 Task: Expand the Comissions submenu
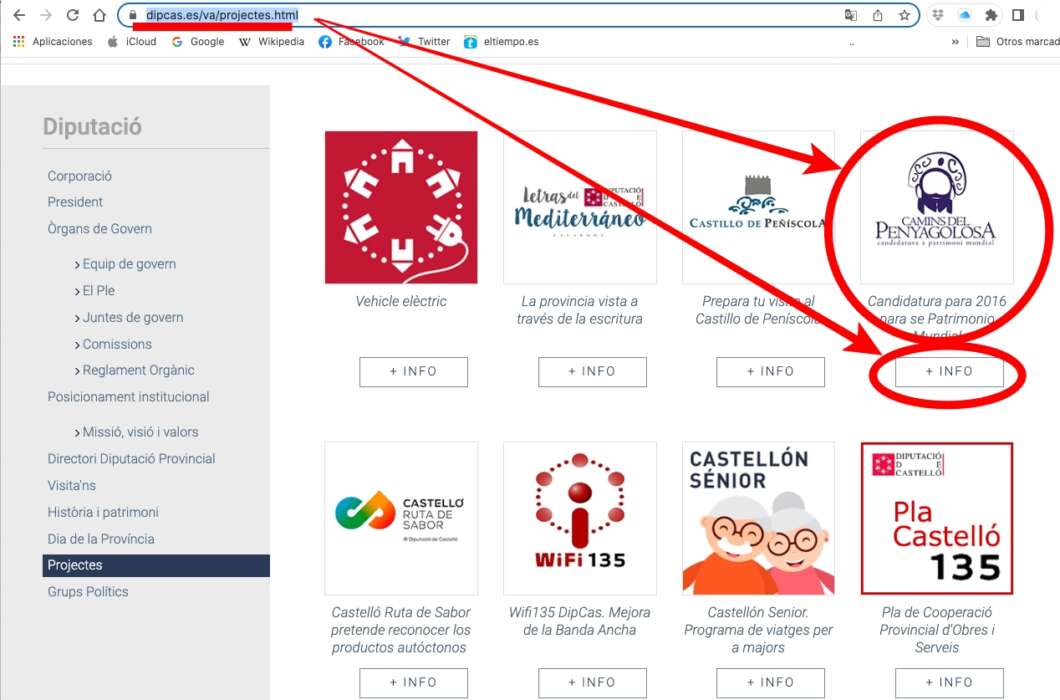point(114,344)
